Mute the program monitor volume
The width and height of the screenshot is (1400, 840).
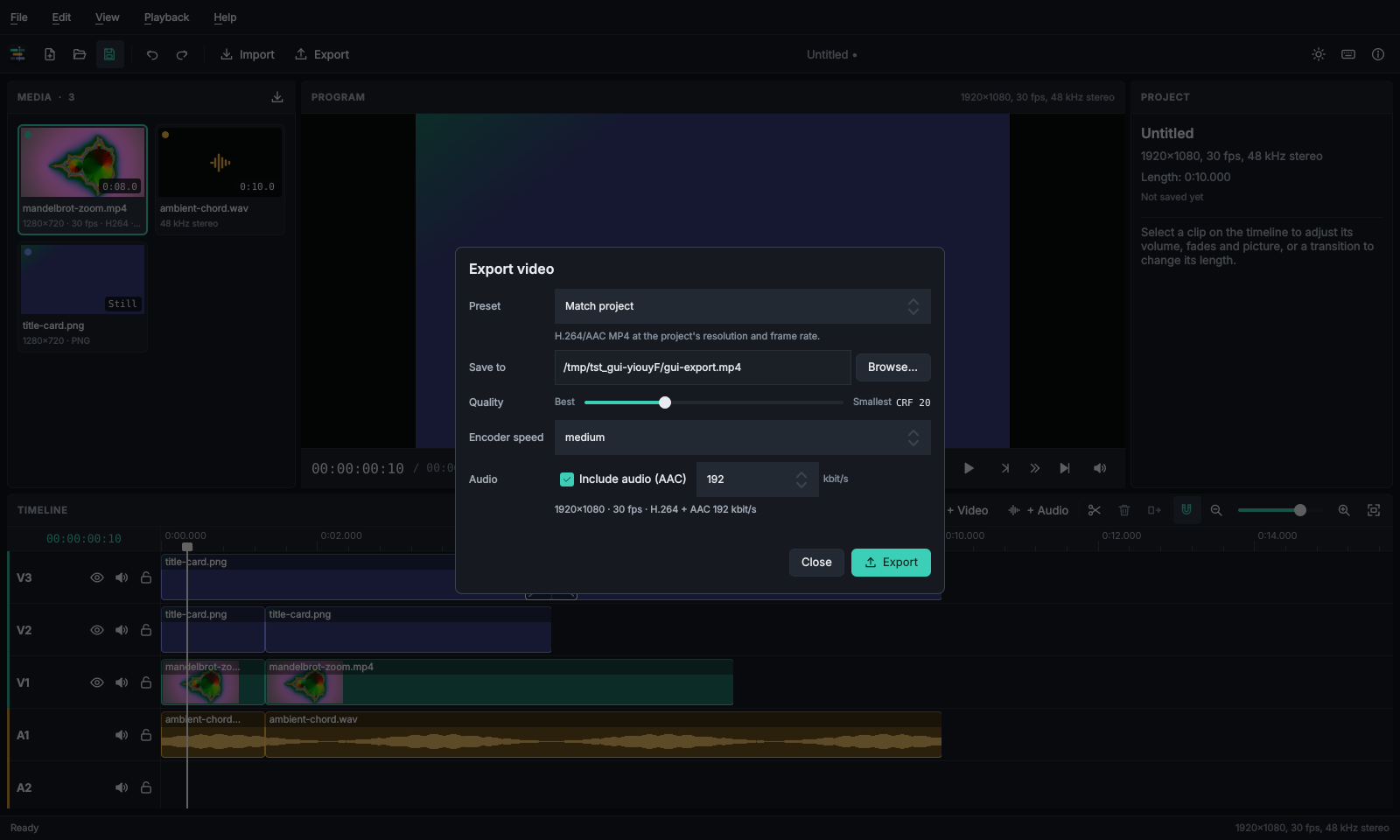(1100, 468)
